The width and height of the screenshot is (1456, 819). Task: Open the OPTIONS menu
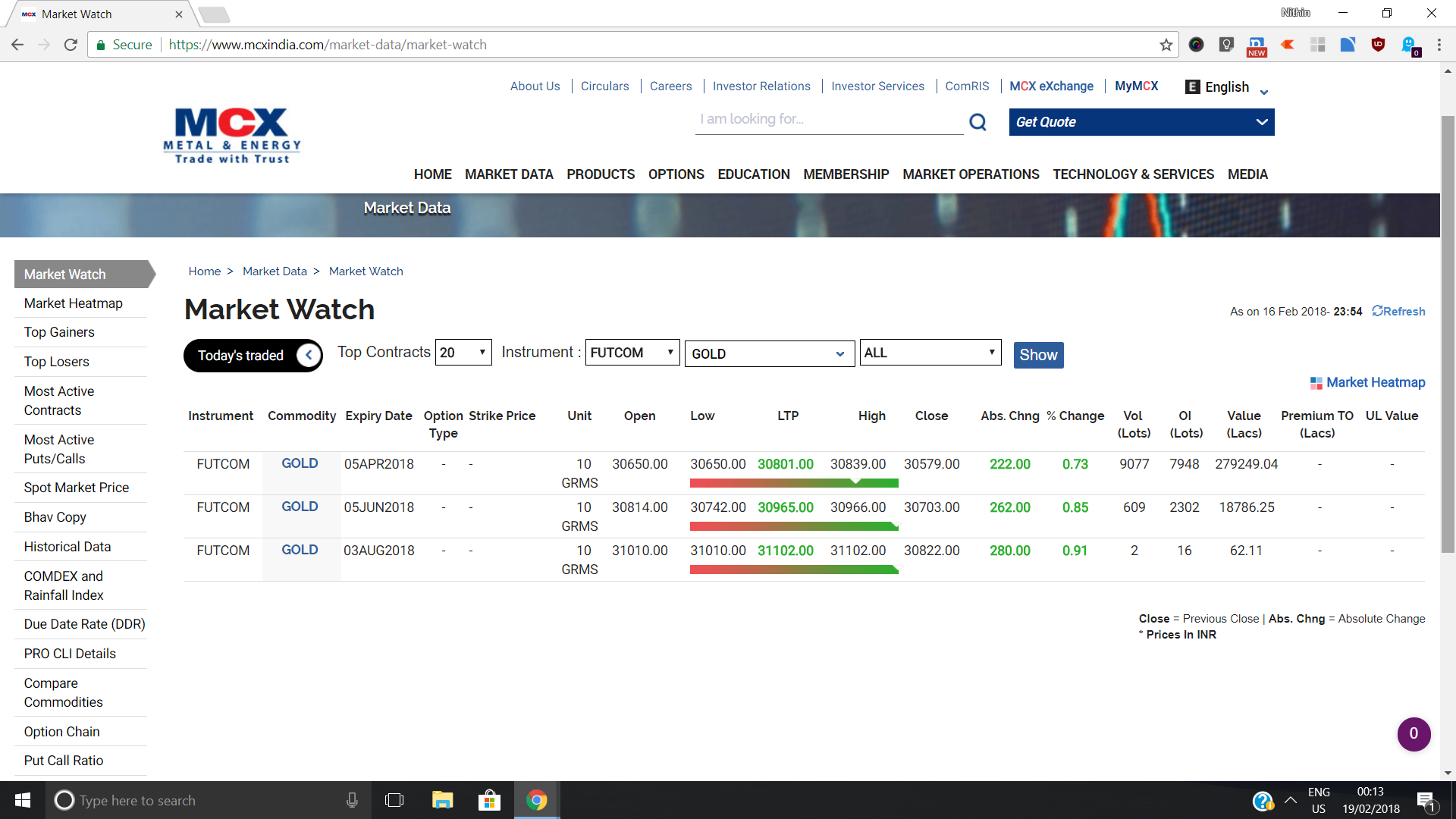[676, 174]
